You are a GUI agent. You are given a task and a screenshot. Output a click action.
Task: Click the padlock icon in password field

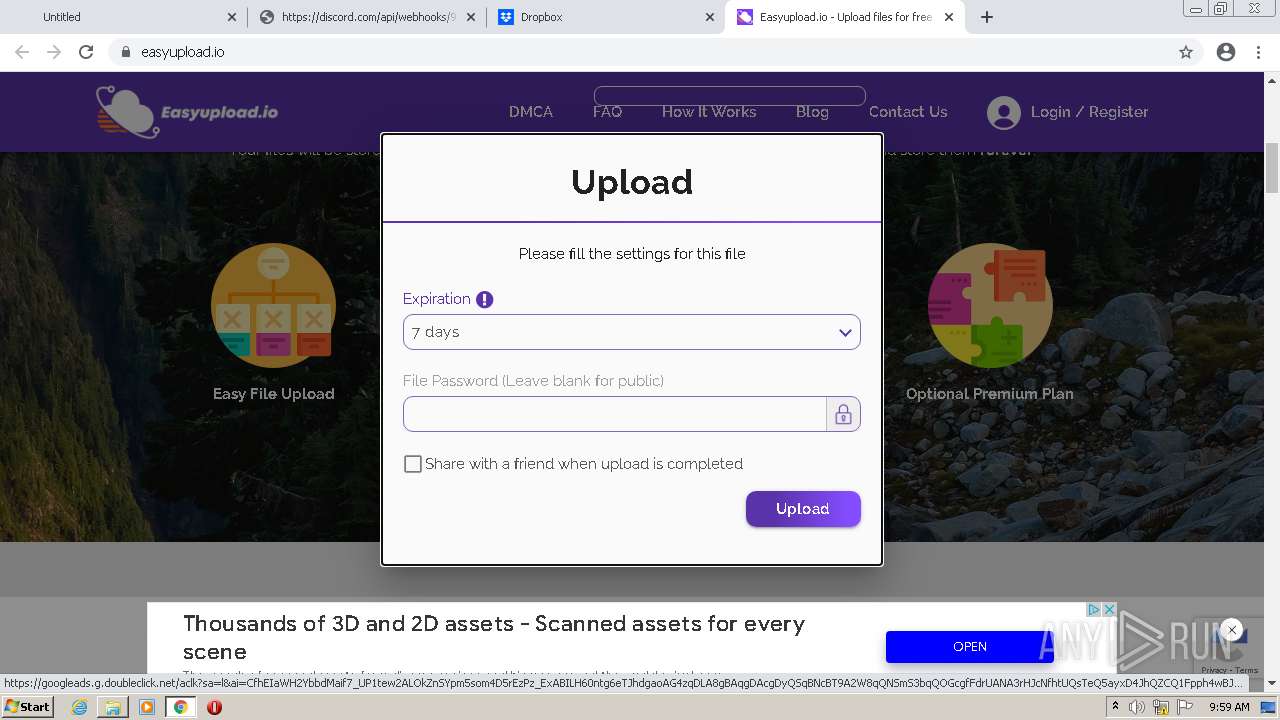[x=843, y=414]
